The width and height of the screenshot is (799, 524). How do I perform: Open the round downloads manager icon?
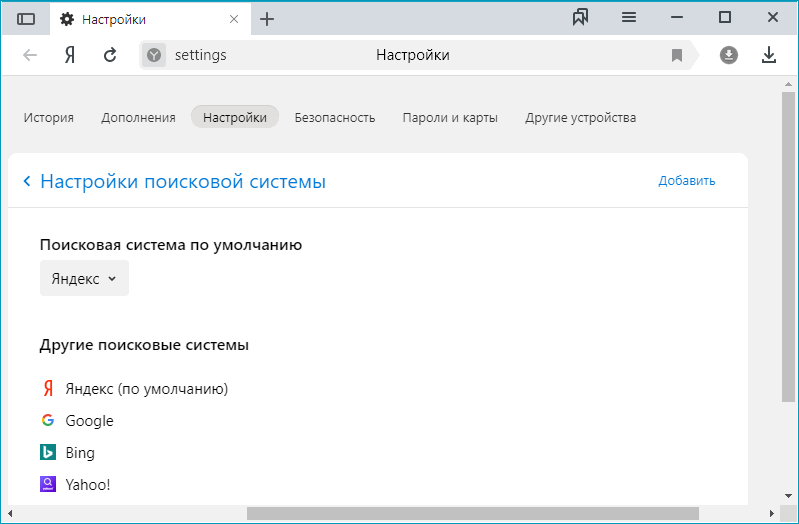point(729,55)
